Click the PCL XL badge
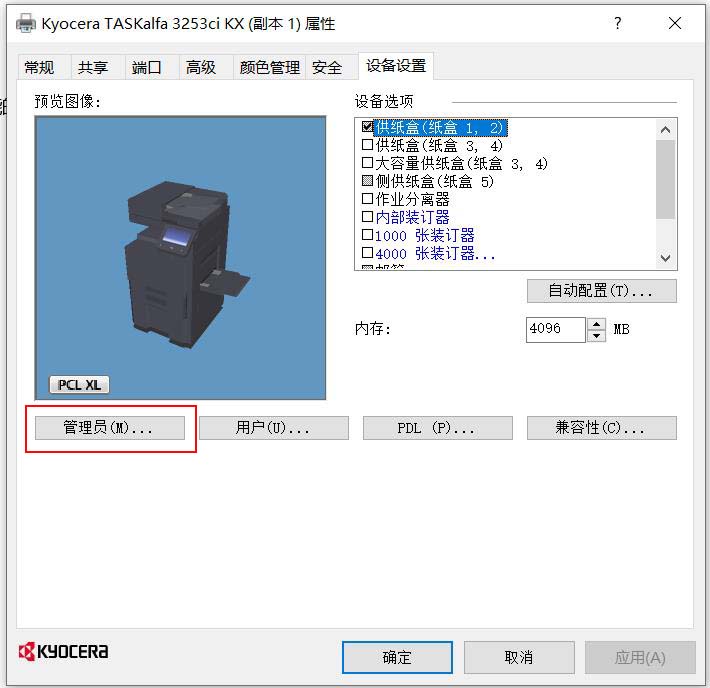The image size is (710, 688). coord(79,385)
